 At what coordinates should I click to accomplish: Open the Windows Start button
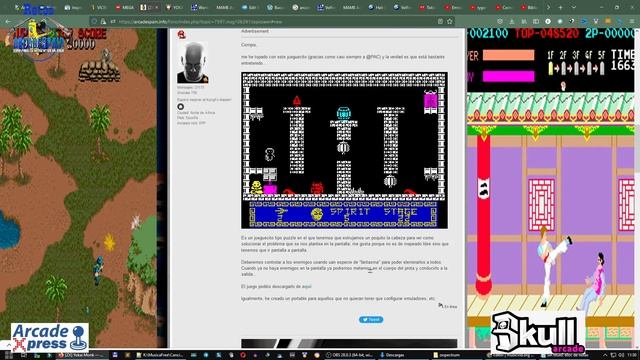(x=9, y=355)
